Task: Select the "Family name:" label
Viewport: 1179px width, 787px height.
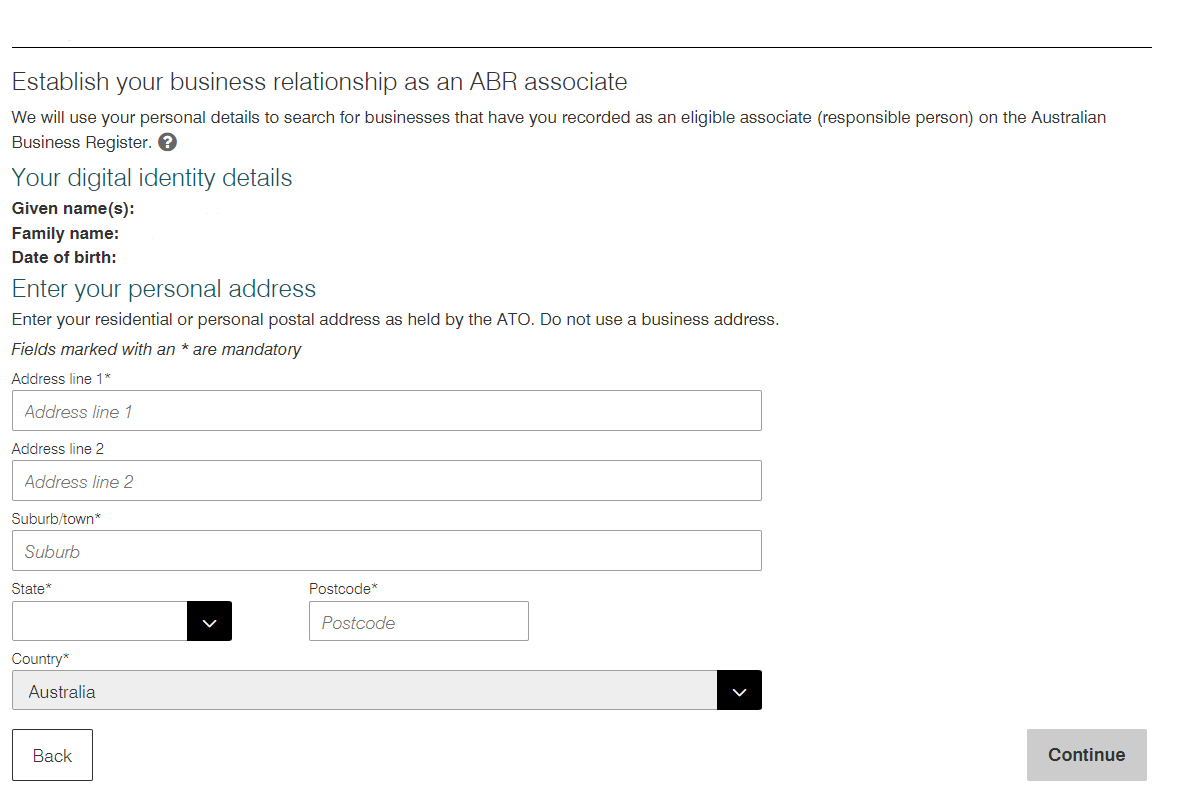Action: click(x=65, y=233)
